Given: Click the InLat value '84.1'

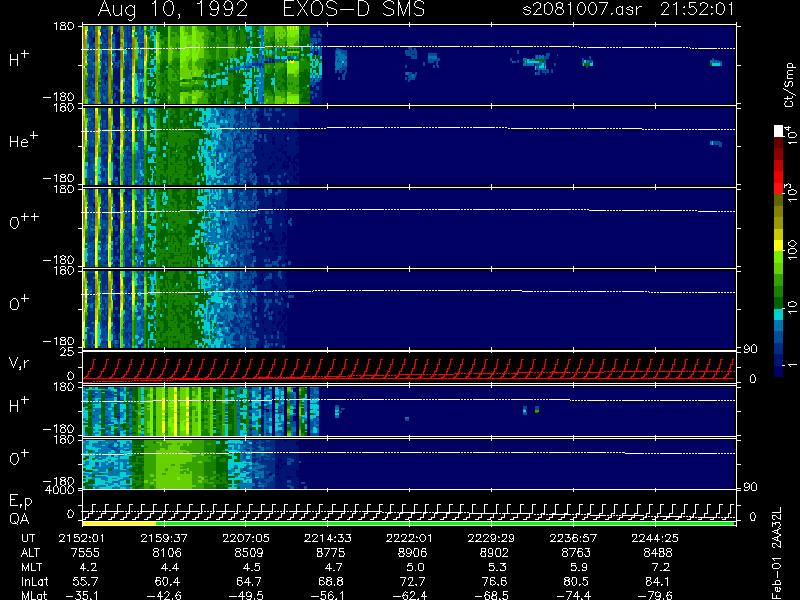Looking at the screenshot, I should pos(657,582).
